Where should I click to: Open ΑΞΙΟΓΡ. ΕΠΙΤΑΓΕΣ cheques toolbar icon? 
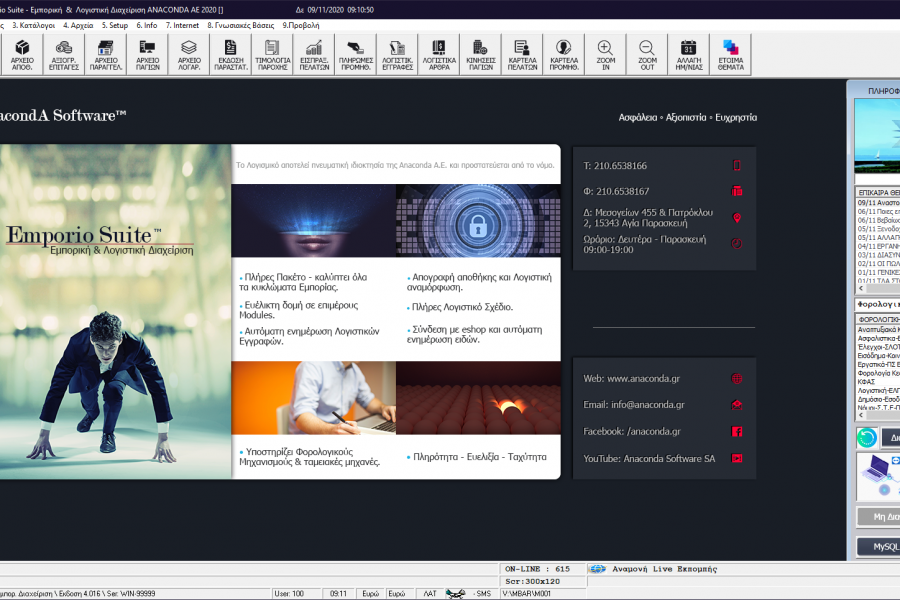coord(64,55)
